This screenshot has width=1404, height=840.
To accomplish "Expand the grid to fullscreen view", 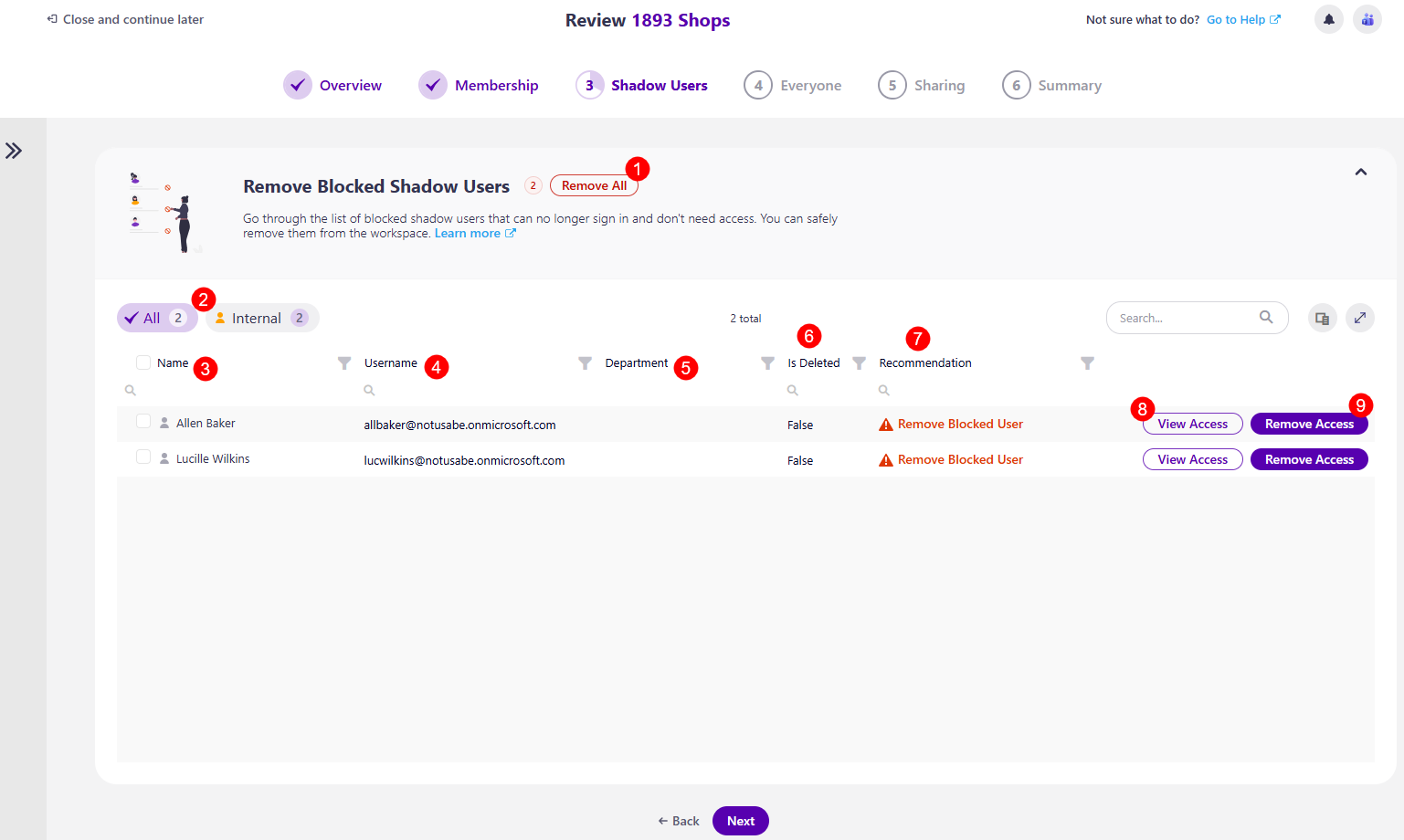I will [1360, 317].
